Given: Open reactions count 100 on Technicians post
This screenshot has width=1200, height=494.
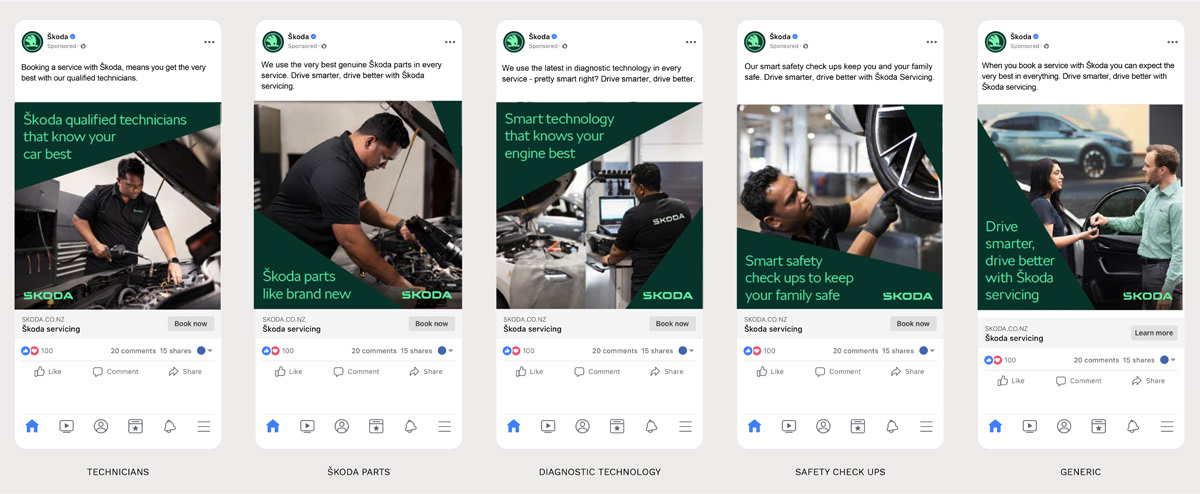Looking at the screenshot, I should 37,351.
